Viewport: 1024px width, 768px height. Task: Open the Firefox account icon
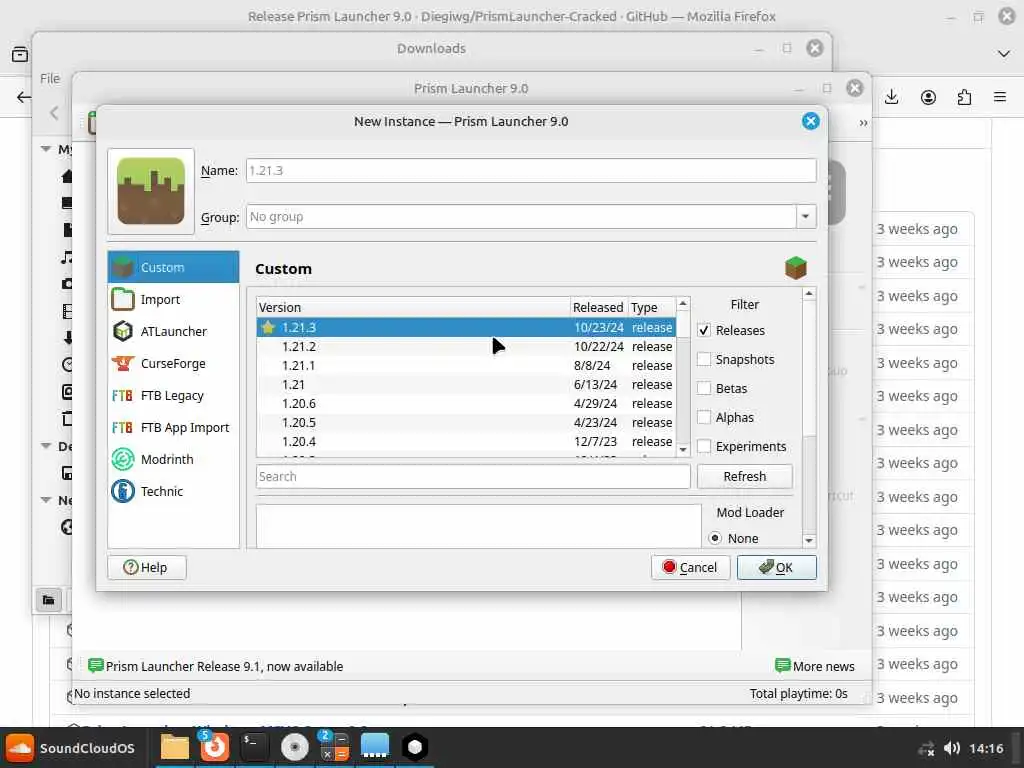pyautogui.click(x=928, y=97)
